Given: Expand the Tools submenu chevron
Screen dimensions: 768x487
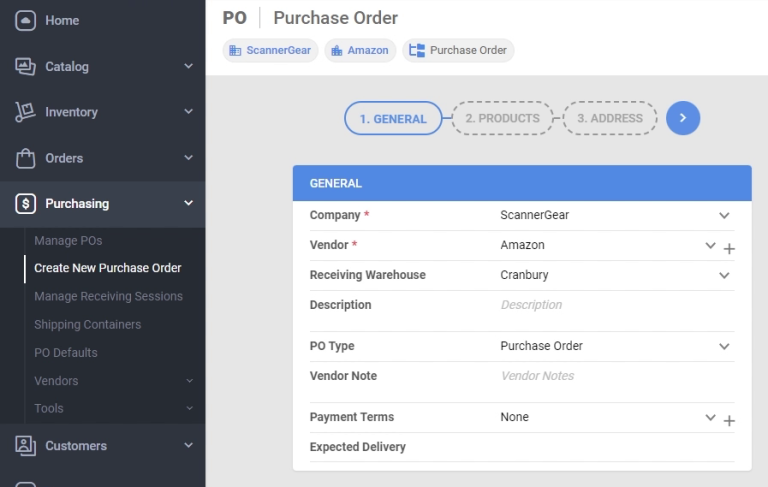Looking at the screenshot, I should click(190, 408).
